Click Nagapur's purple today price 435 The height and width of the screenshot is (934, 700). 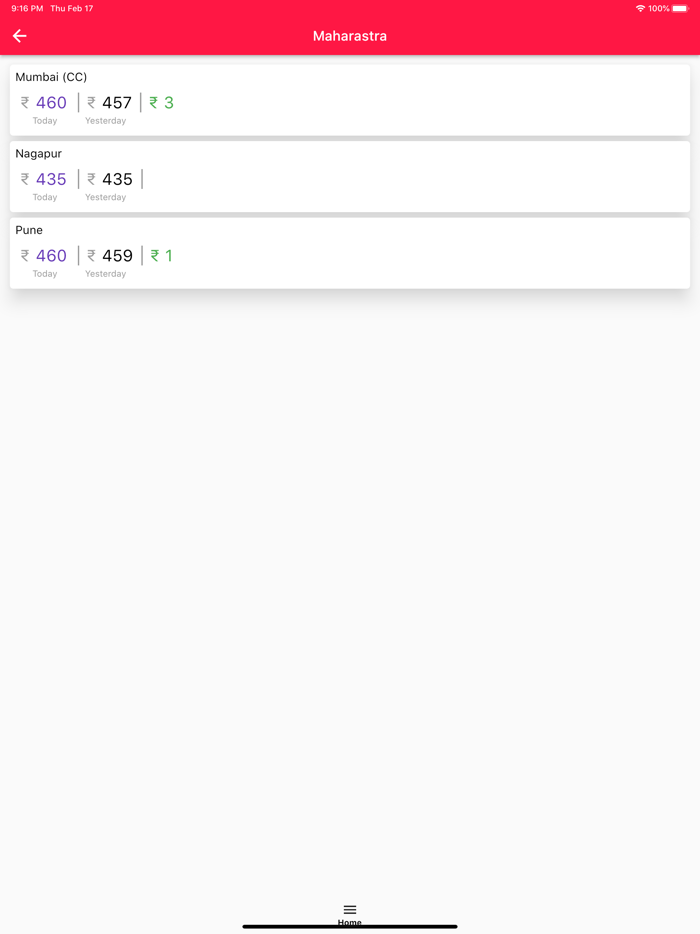pyautogui.click(x=51, y=180)
